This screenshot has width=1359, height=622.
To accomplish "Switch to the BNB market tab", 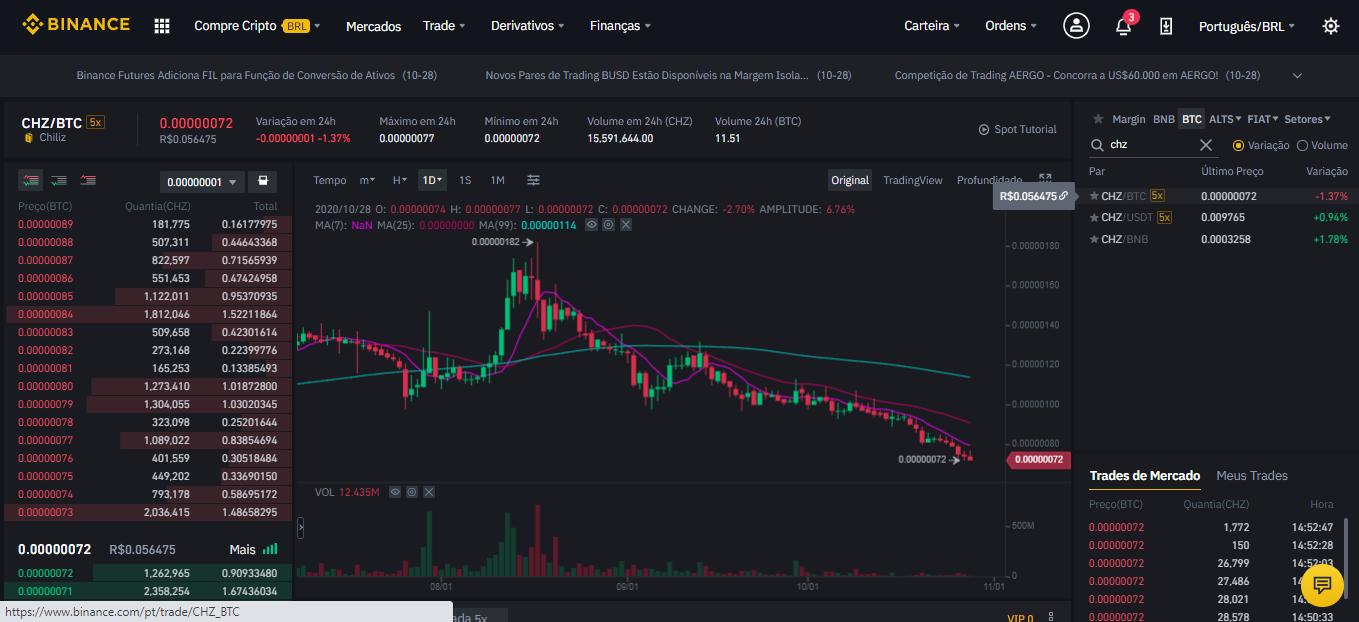I will click(x=1164, y=119).
